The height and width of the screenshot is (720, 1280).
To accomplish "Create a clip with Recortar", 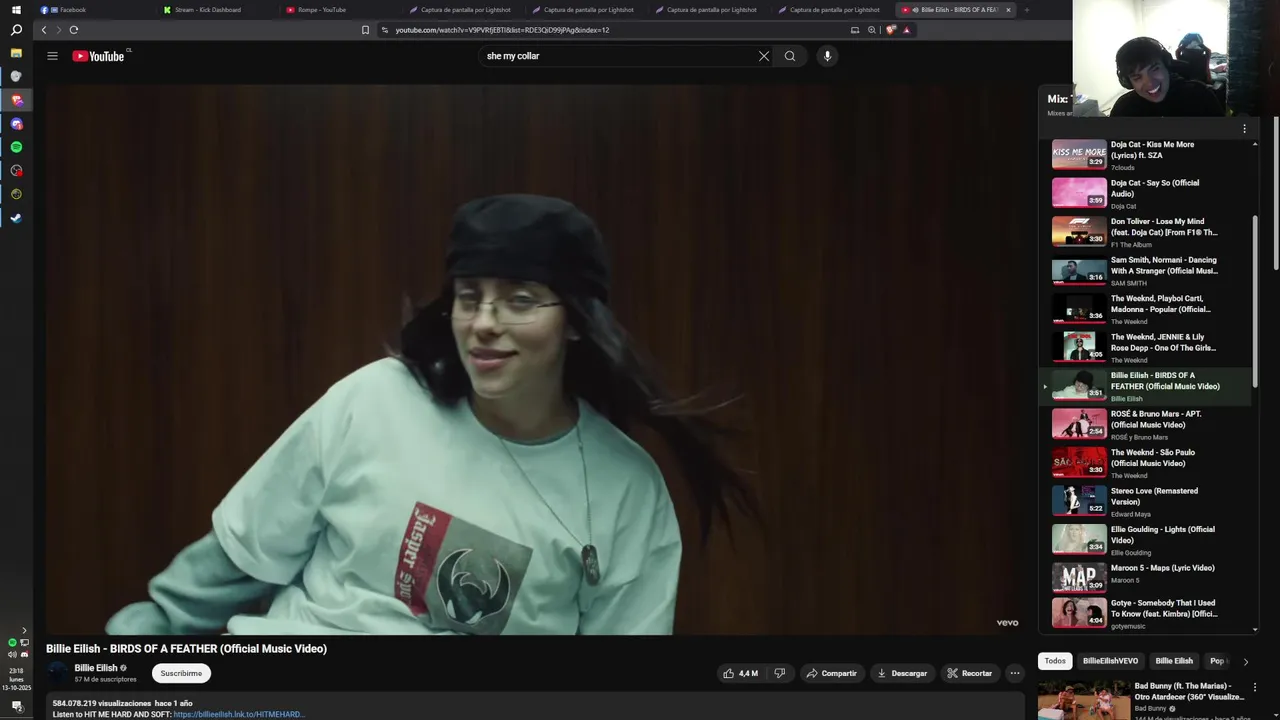I will coord(969,673).
